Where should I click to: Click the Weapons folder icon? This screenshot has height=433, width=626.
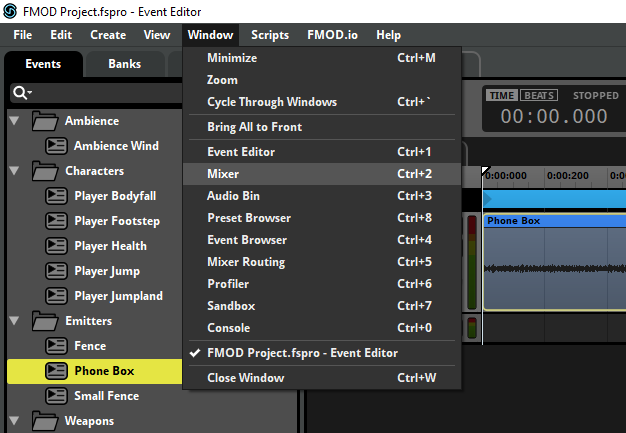[45, 421]
